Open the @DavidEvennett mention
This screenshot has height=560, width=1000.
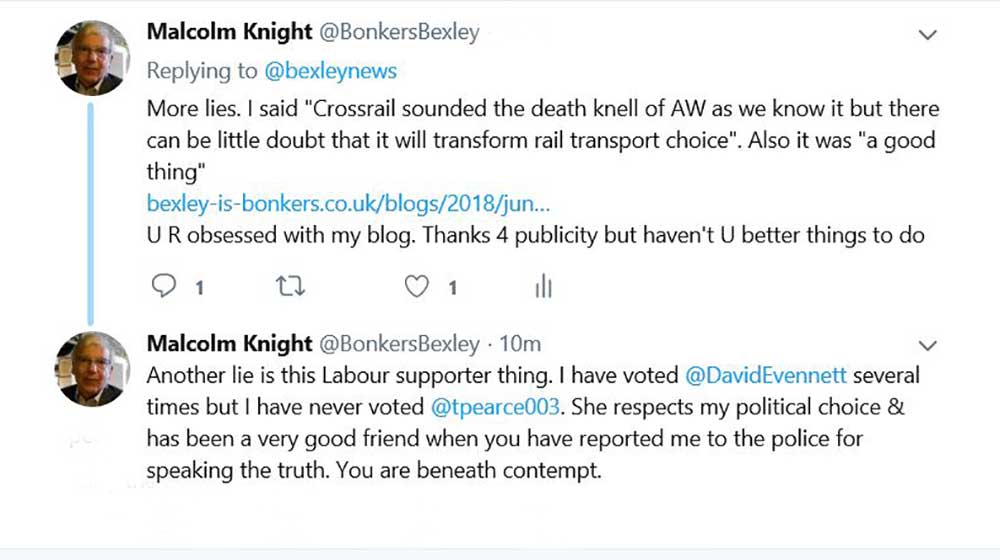coord(767,376)
